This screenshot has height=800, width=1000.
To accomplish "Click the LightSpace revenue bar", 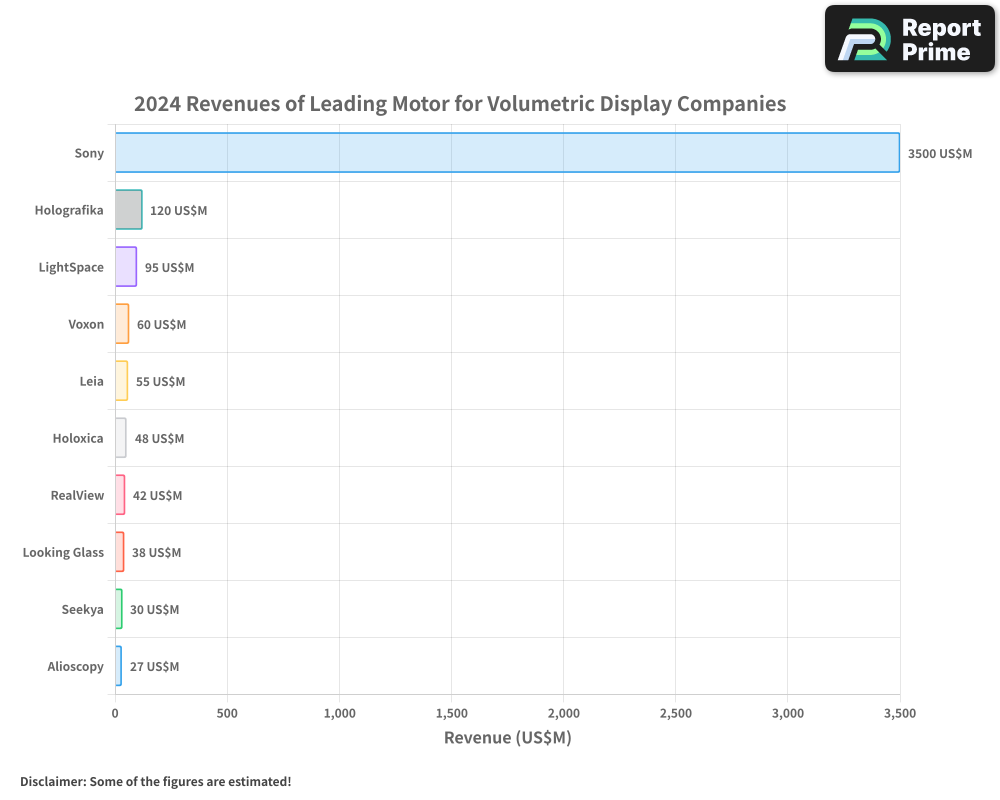I will click(x=126, y=267).
